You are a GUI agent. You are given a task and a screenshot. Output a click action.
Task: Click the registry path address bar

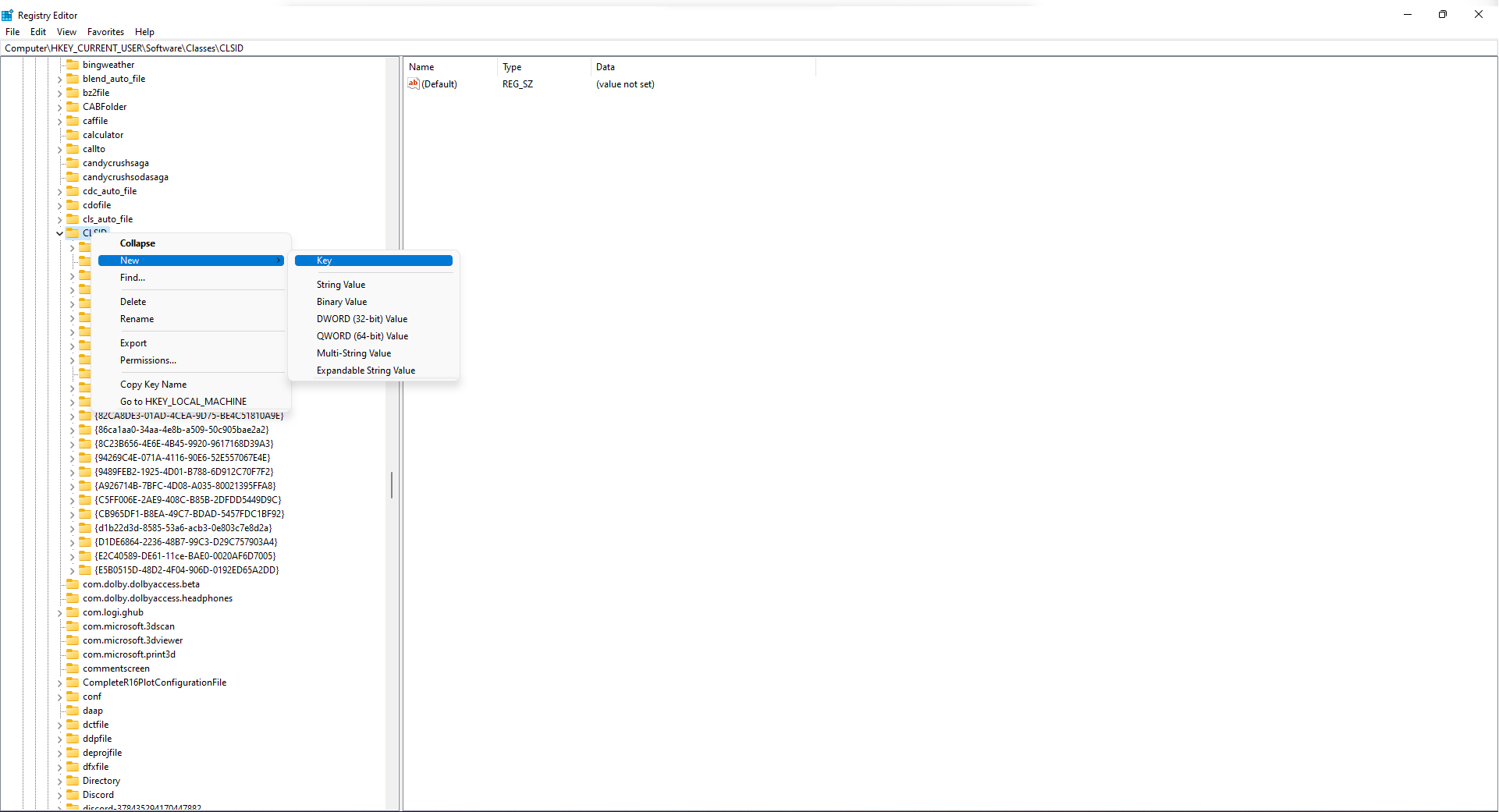pos(749,48)
